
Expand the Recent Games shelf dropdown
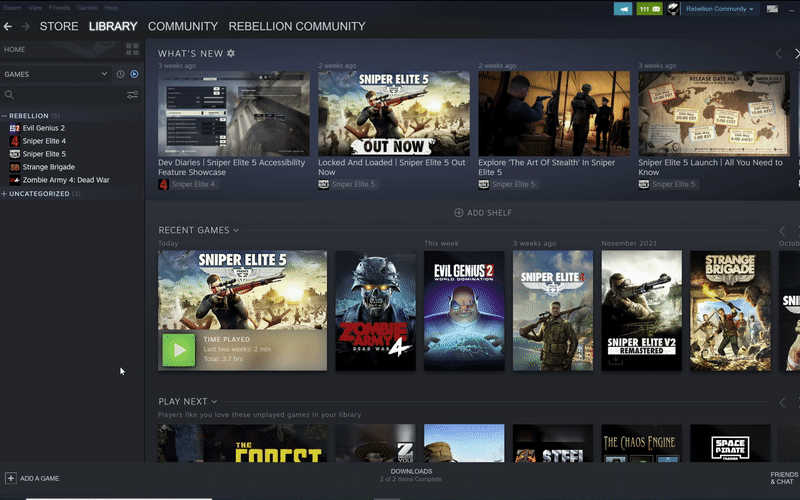[x=236, y=231]
